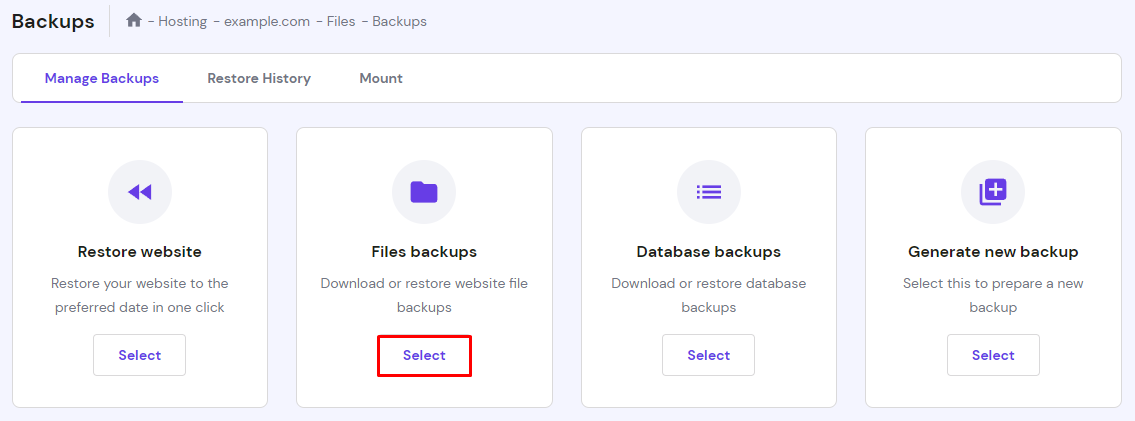Click the home icon in breadcrumb
This screenshot has width=1135, height=421.
(x=134, y=20)
